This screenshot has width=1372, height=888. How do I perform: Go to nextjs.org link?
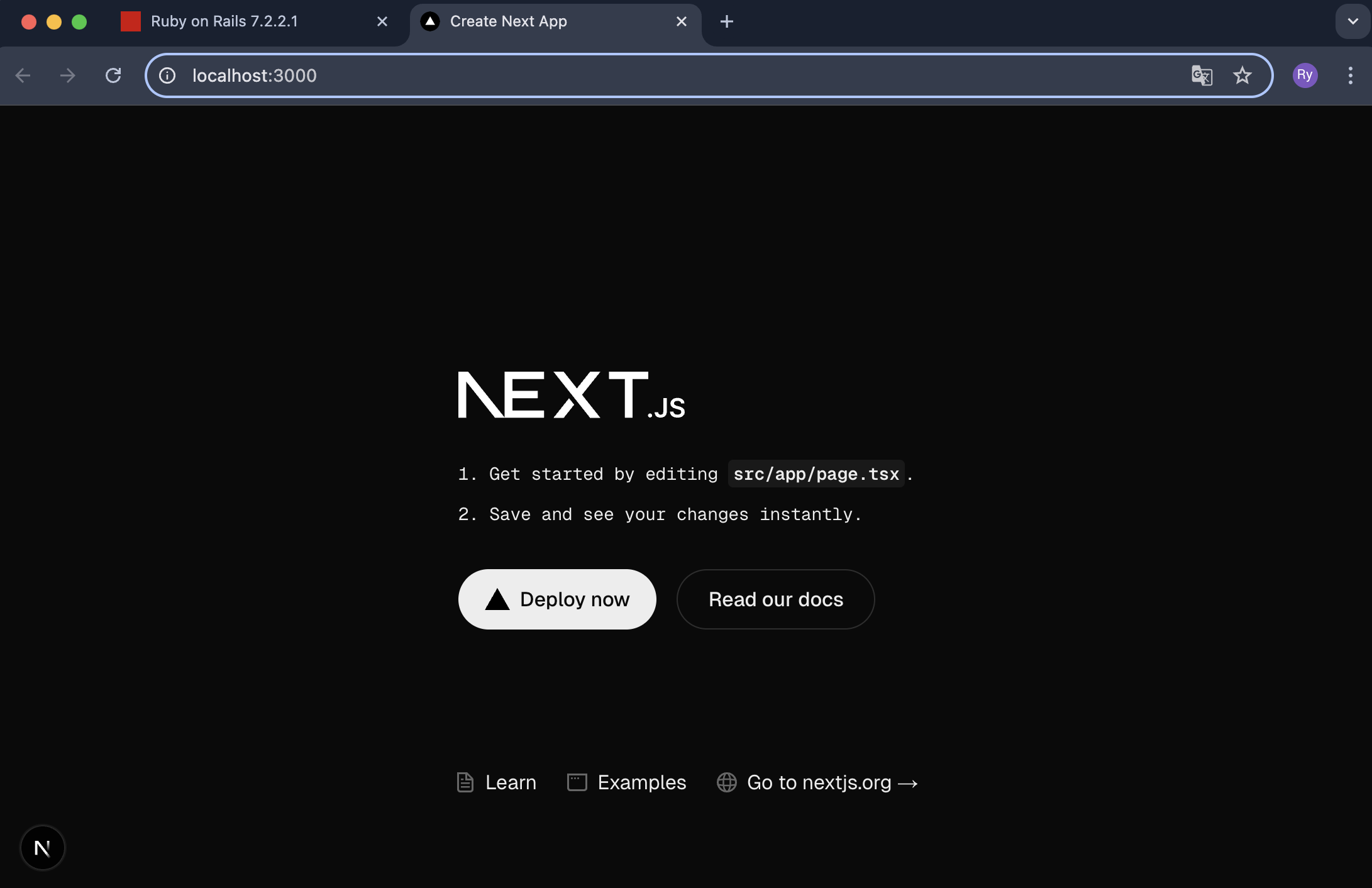pos(817,782)
